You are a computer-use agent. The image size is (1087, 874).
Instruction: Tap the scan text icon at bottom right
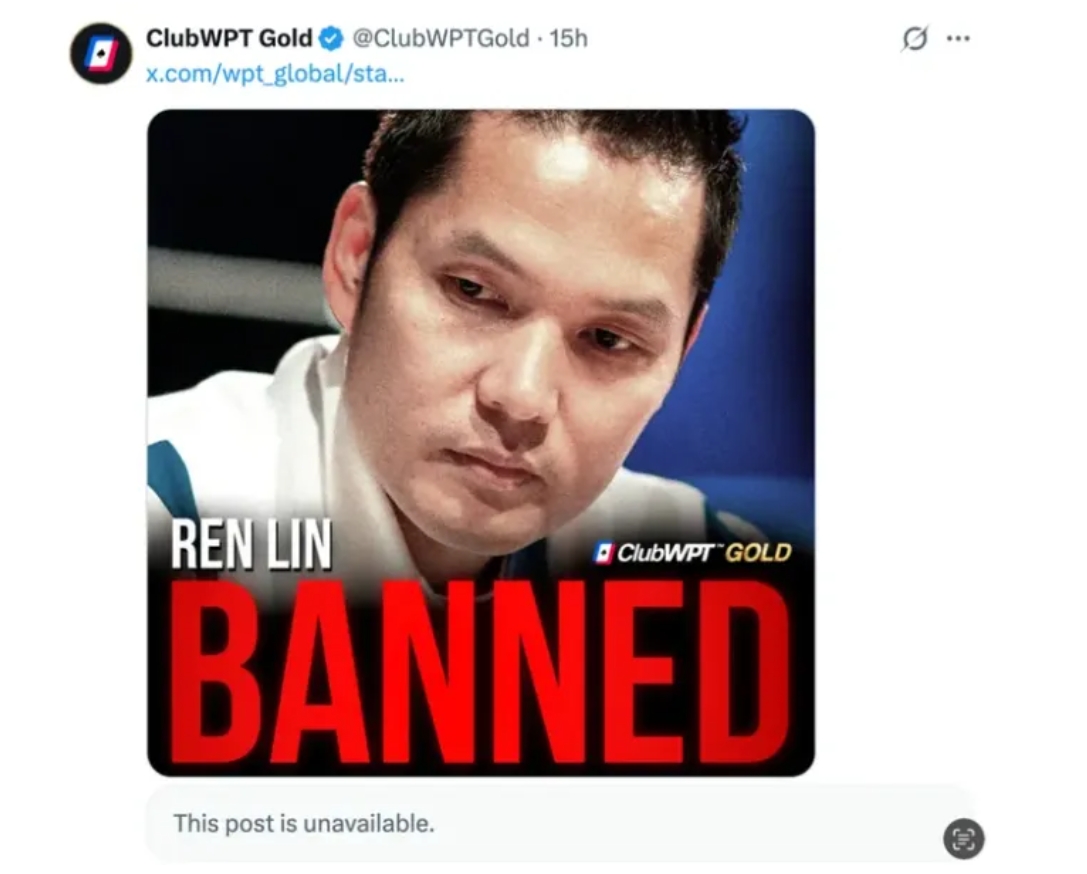tap(964, 839)
